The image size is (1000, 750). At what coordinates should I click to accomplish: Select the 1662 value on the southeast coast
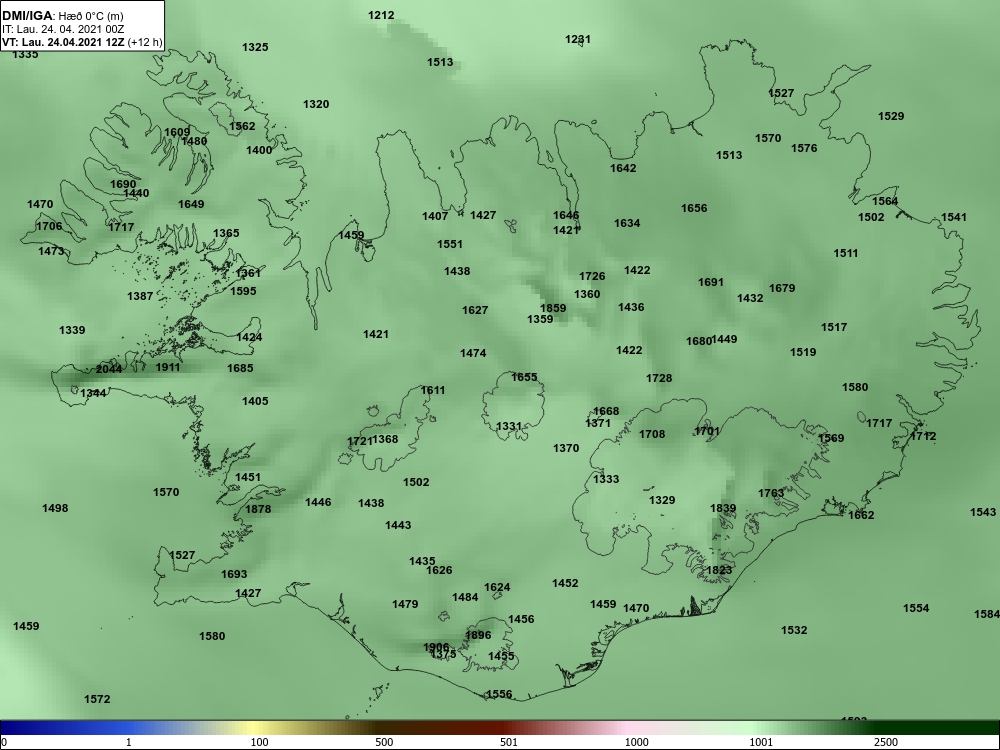click(x=861, y=515)
